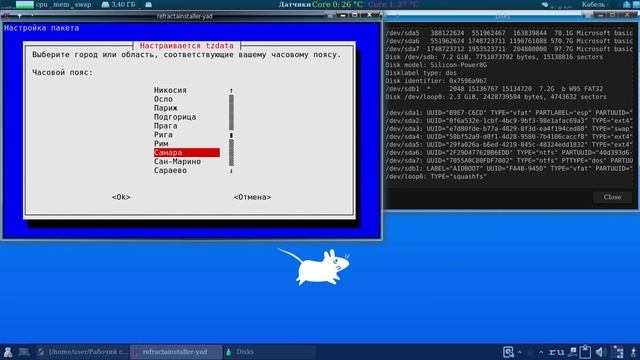Image resolution: width=640 pixels, height=360 pixels.
Task: Switch to the Disks taskbar entry
Action: click(269, 352)
